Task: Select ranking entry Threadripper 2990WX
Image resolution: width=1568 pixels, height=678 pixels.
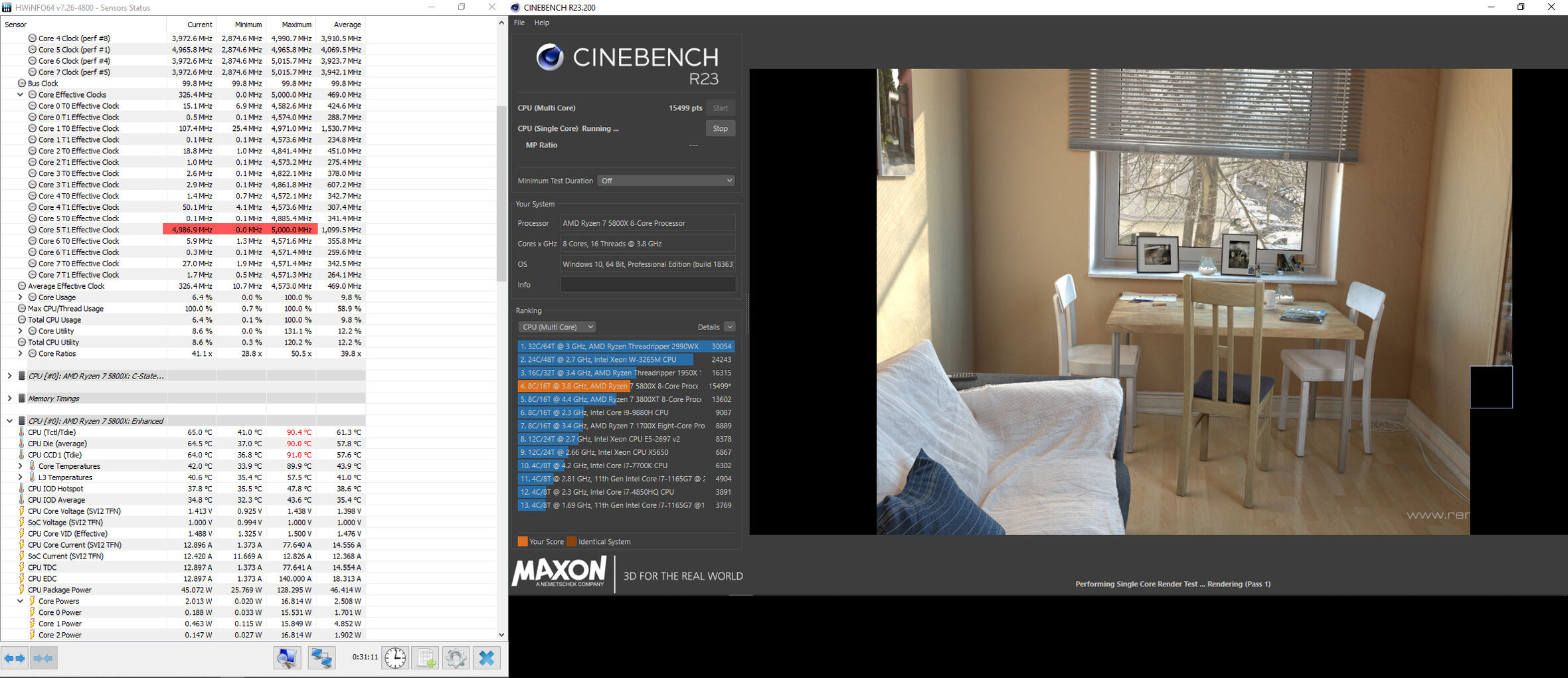Action: pyautogui.click(x=626, y=346)
